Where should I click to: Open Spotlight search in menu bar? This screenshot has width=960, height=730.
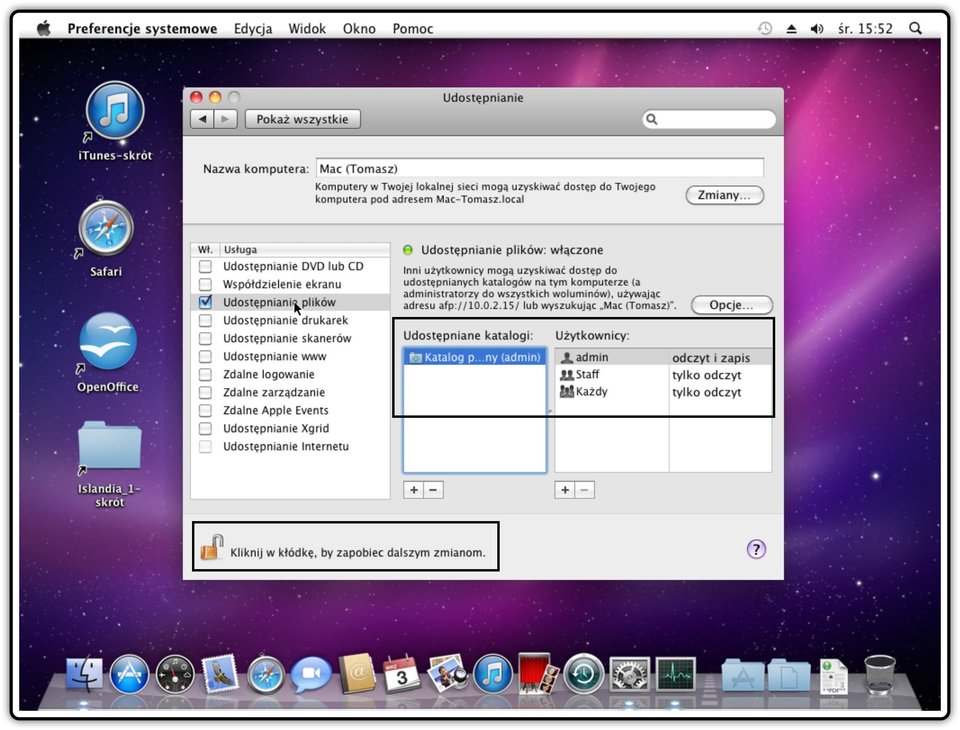(x=915, y=28)
